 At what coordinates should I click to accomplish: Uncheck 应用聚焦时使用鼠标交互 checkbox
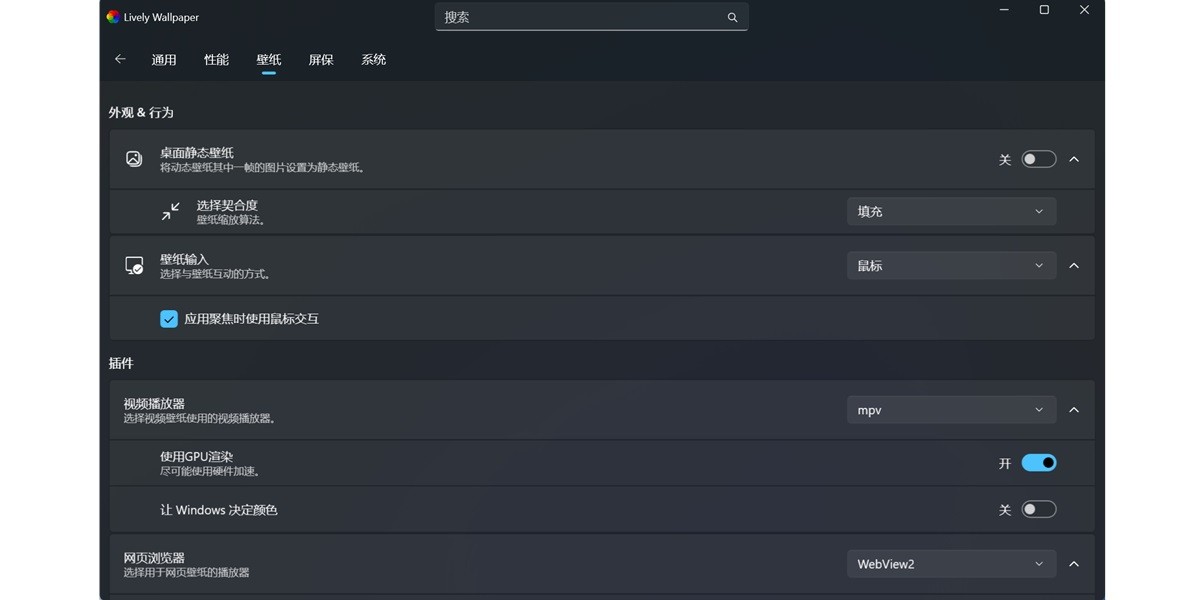[169, 319]
